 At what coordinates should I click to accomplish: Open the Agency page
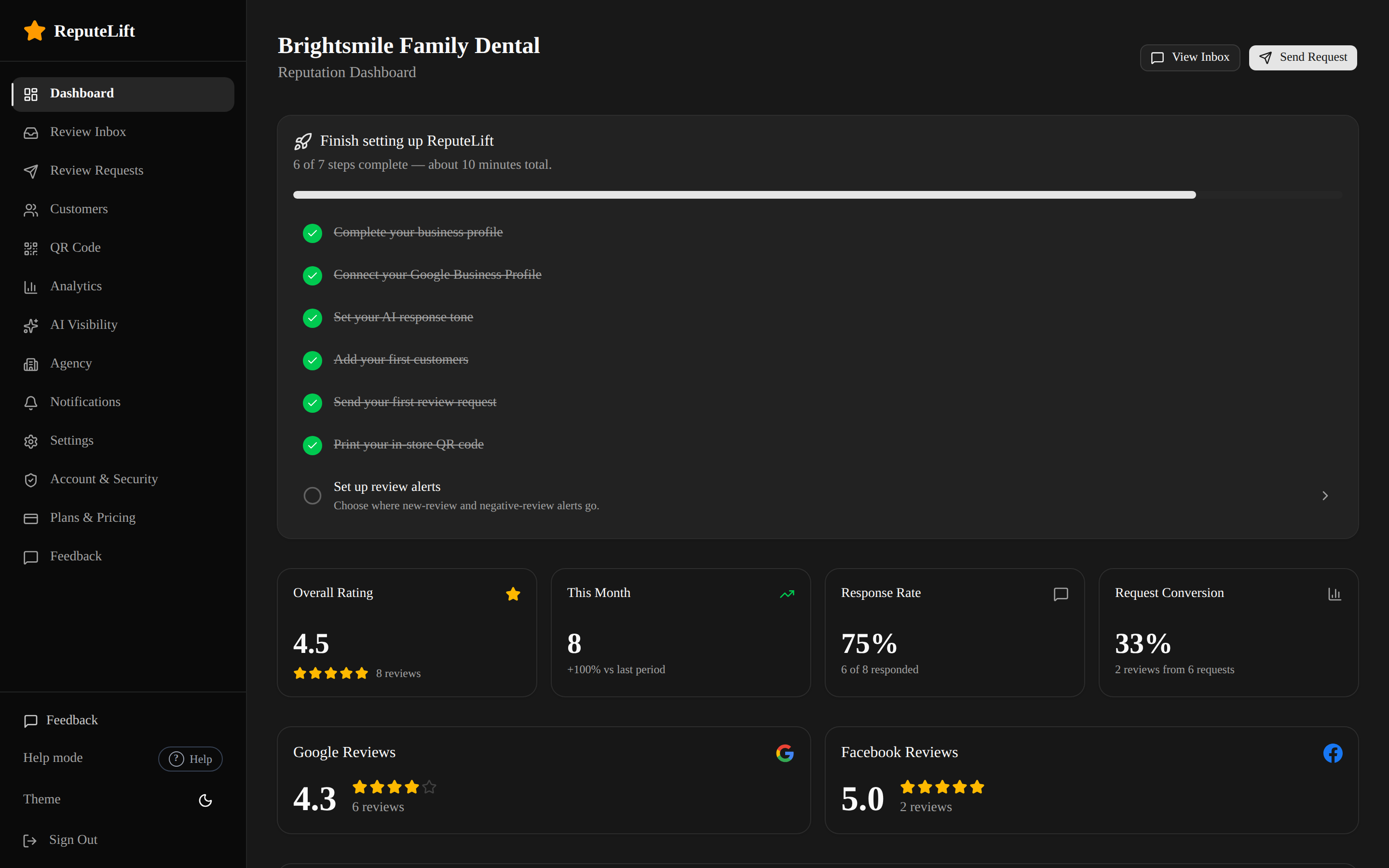tap(123, 364)
